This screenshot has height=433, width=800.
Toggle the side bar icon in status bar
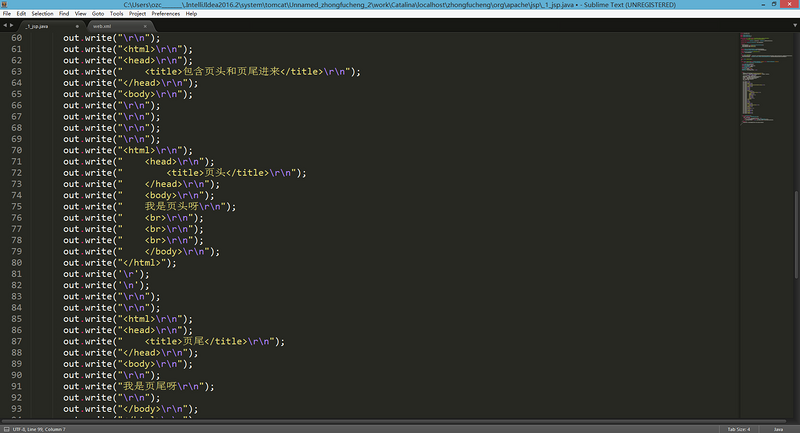click(x=6, y=429)
